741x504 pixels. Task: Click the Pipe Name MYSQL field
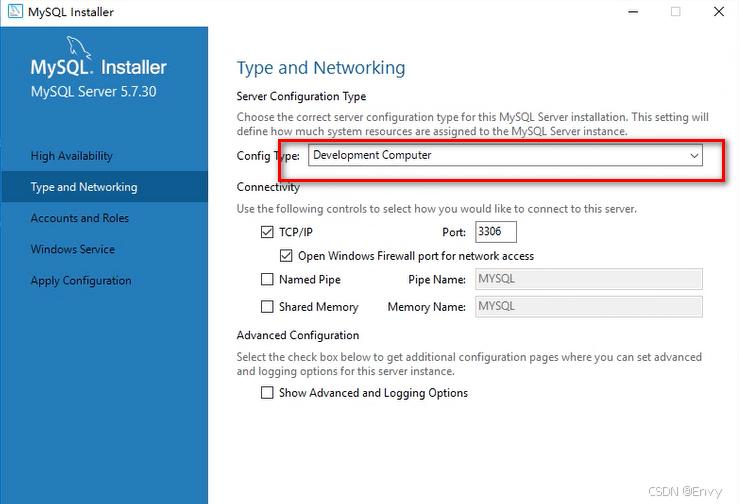[589, 279]
